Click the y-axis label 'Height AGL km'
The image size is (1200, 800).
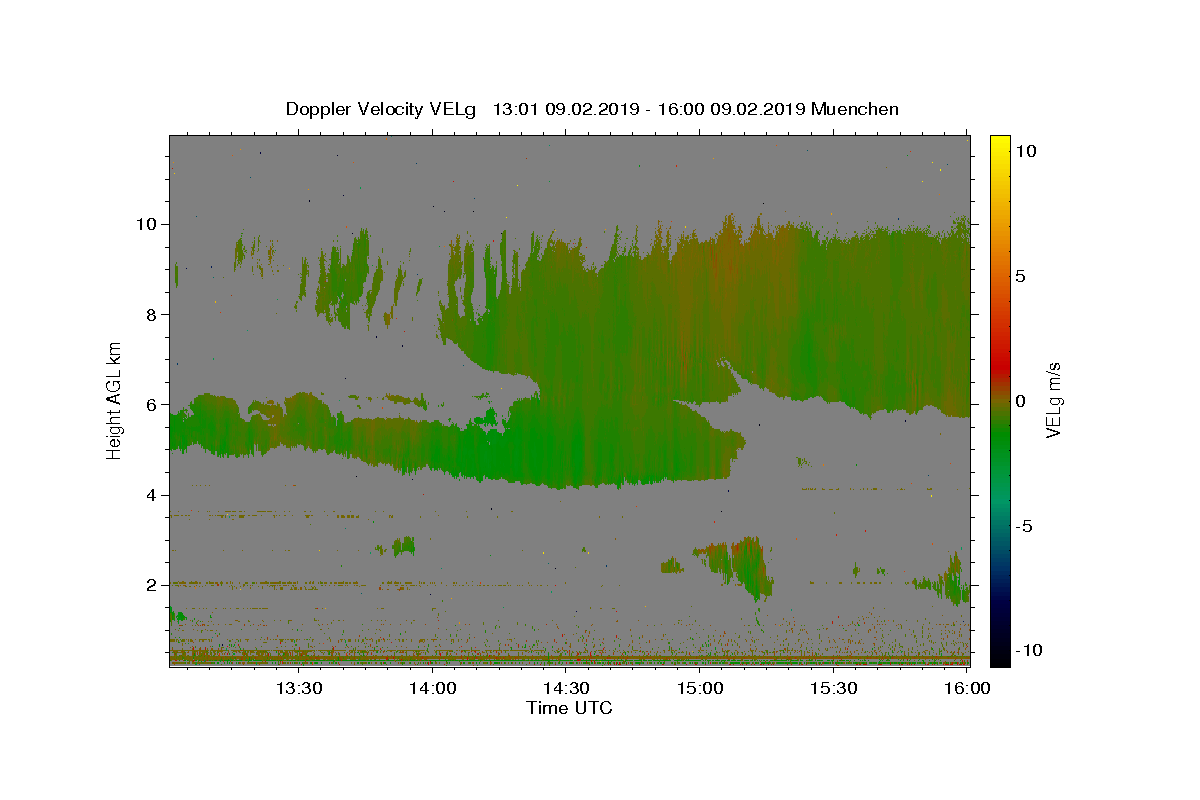point(114,401)
